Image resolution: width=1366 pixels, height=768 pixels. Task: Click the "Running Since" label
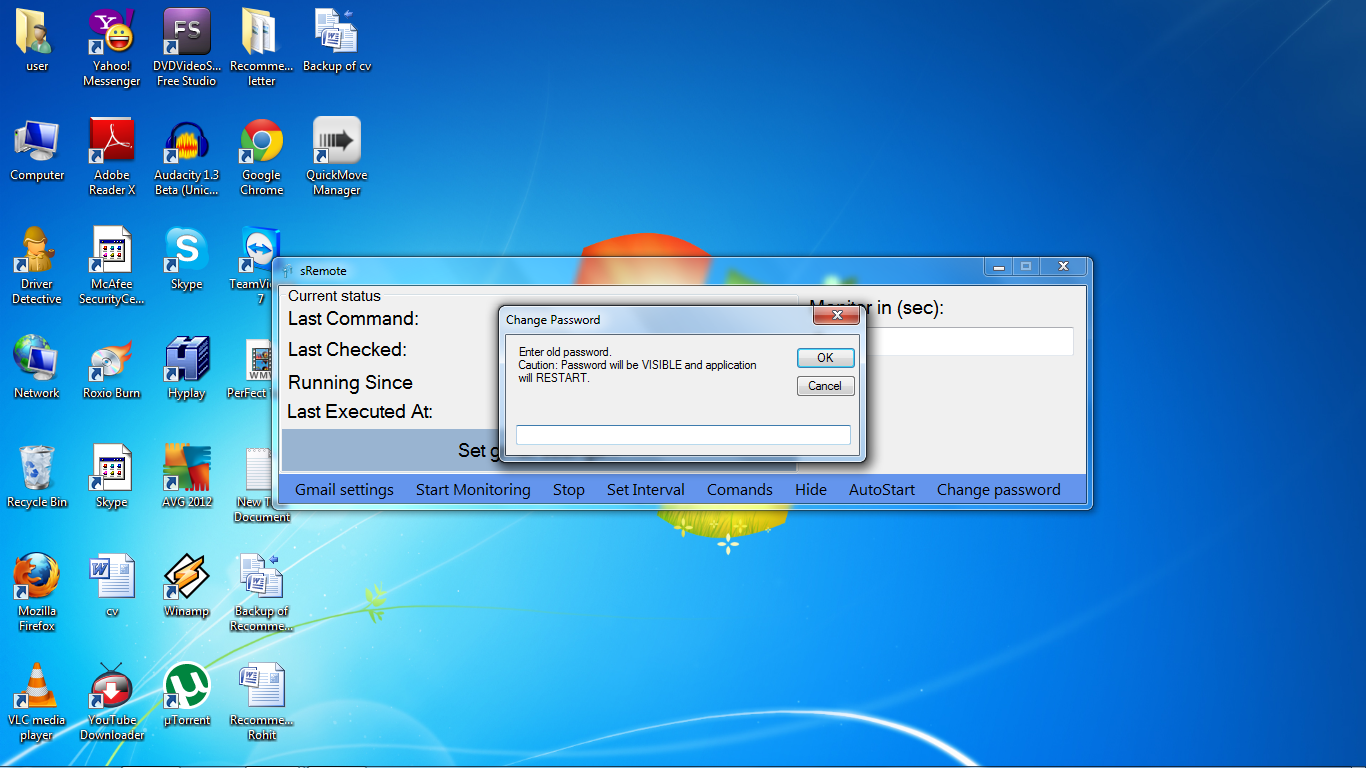tap(350, 383)
